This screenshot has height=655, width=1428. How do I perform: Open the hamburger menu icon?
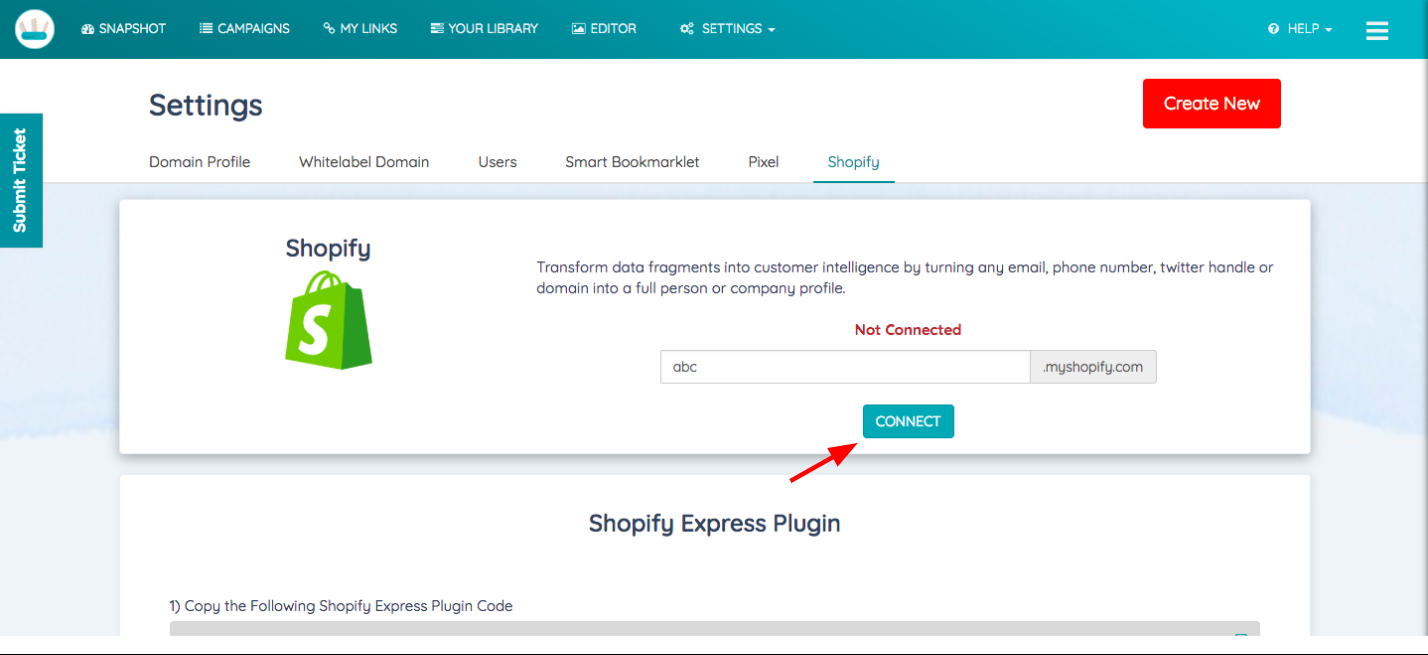[1377, 30]
